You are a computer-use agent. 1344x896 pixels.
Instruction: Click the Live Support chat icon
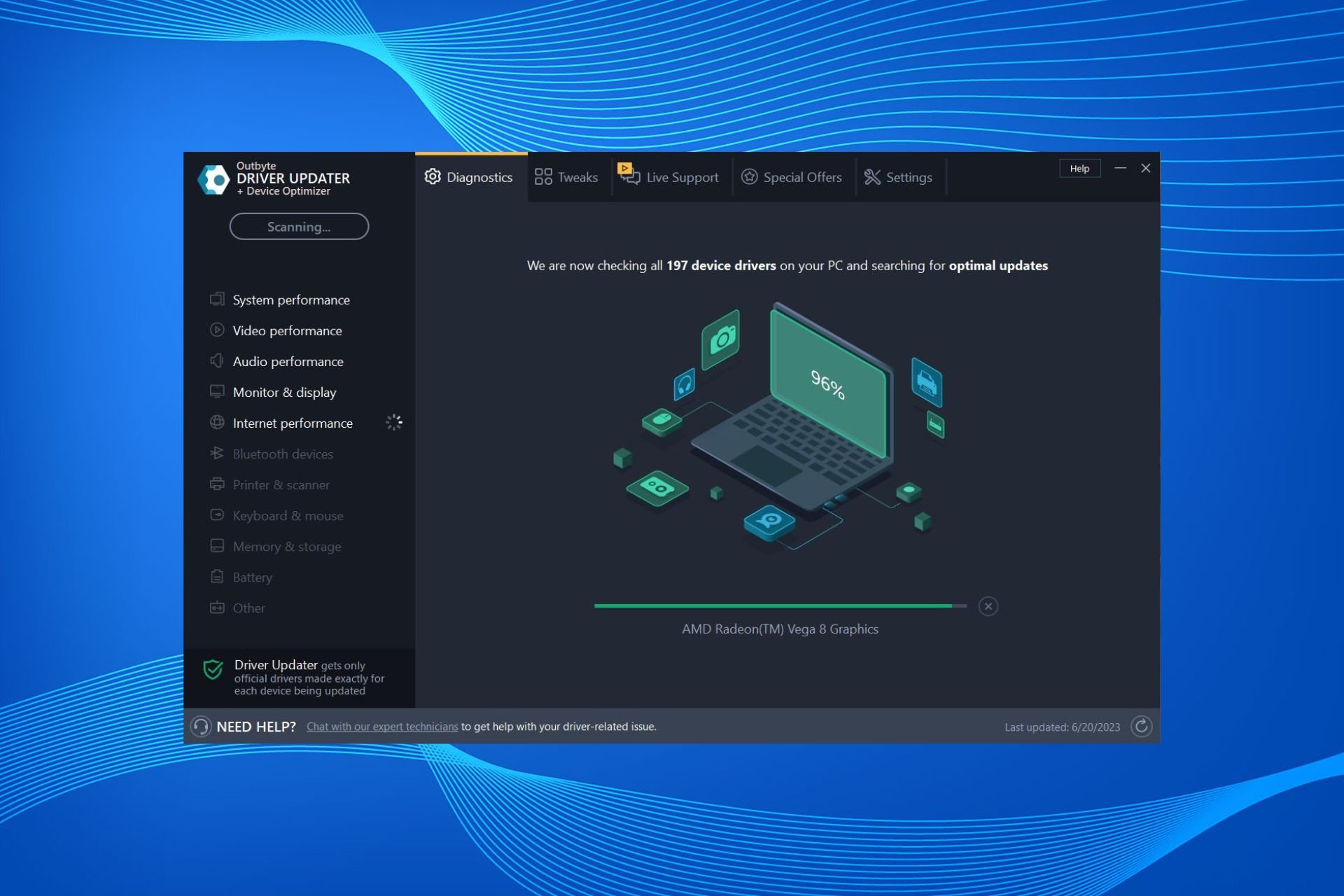(x=629, y=174)
